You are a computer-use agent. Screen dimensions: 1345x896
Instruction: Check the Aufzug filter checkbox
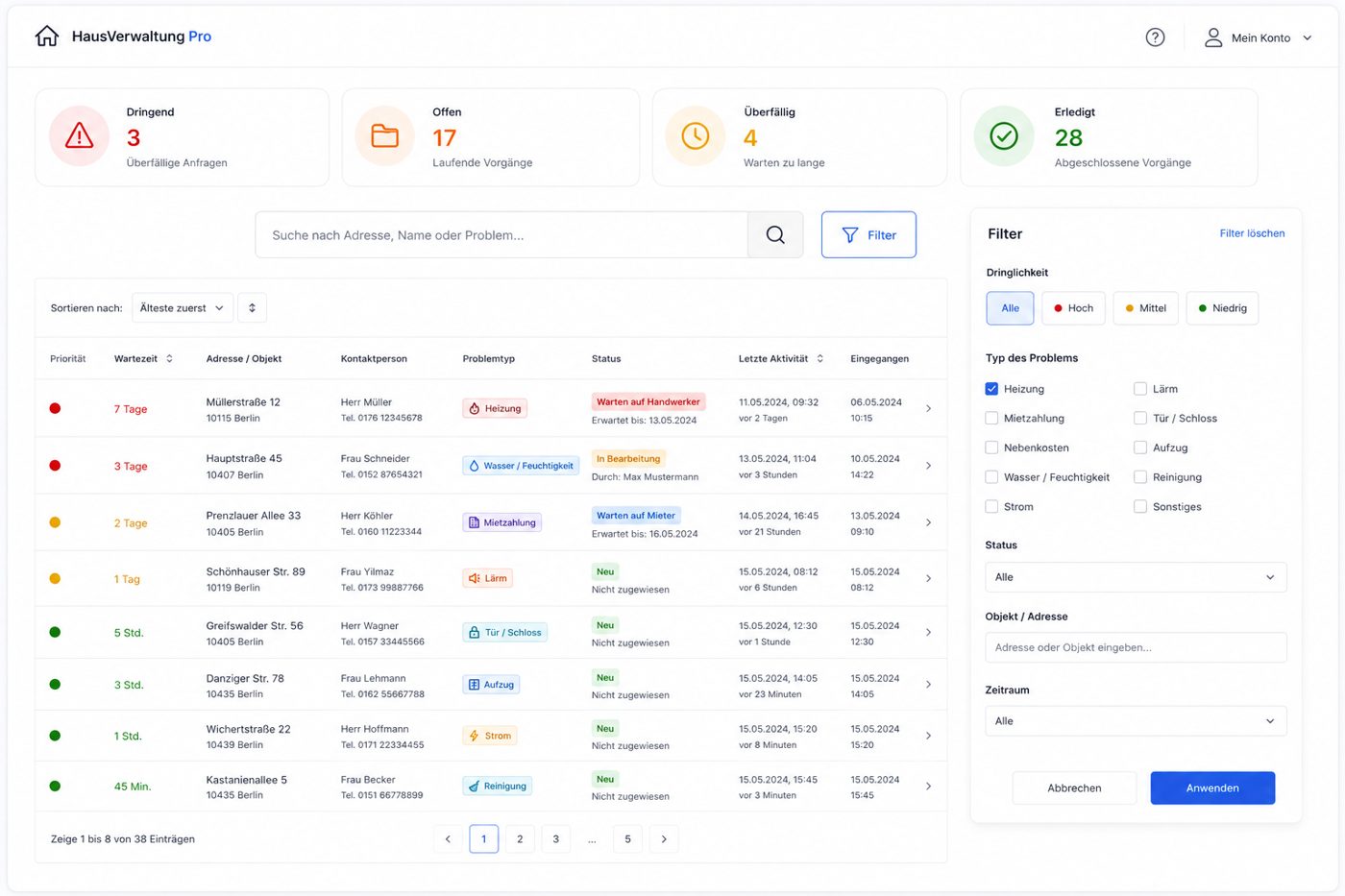1140,448
